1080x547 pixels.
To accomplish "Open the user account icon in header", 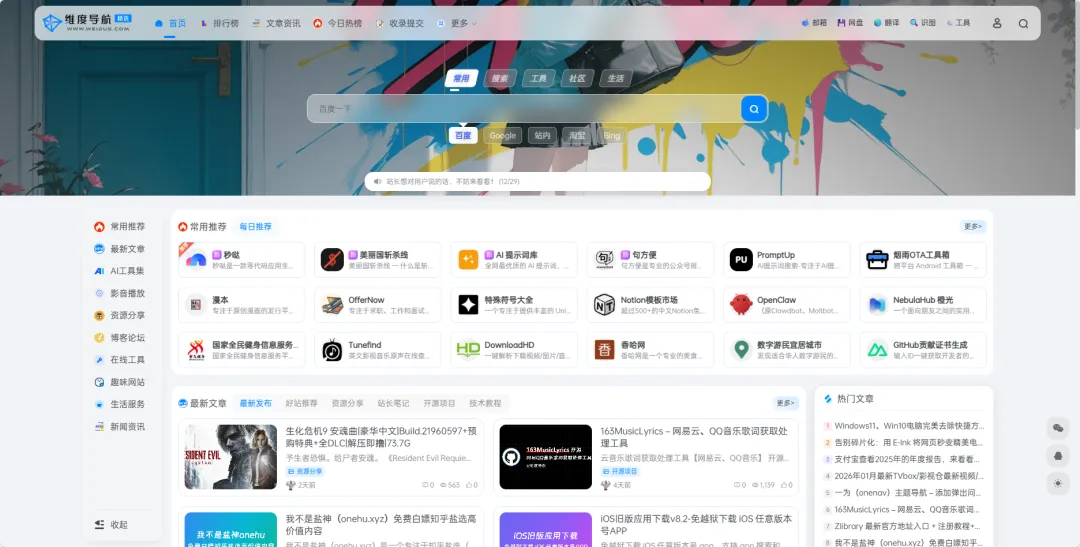I will coord(997,23).
